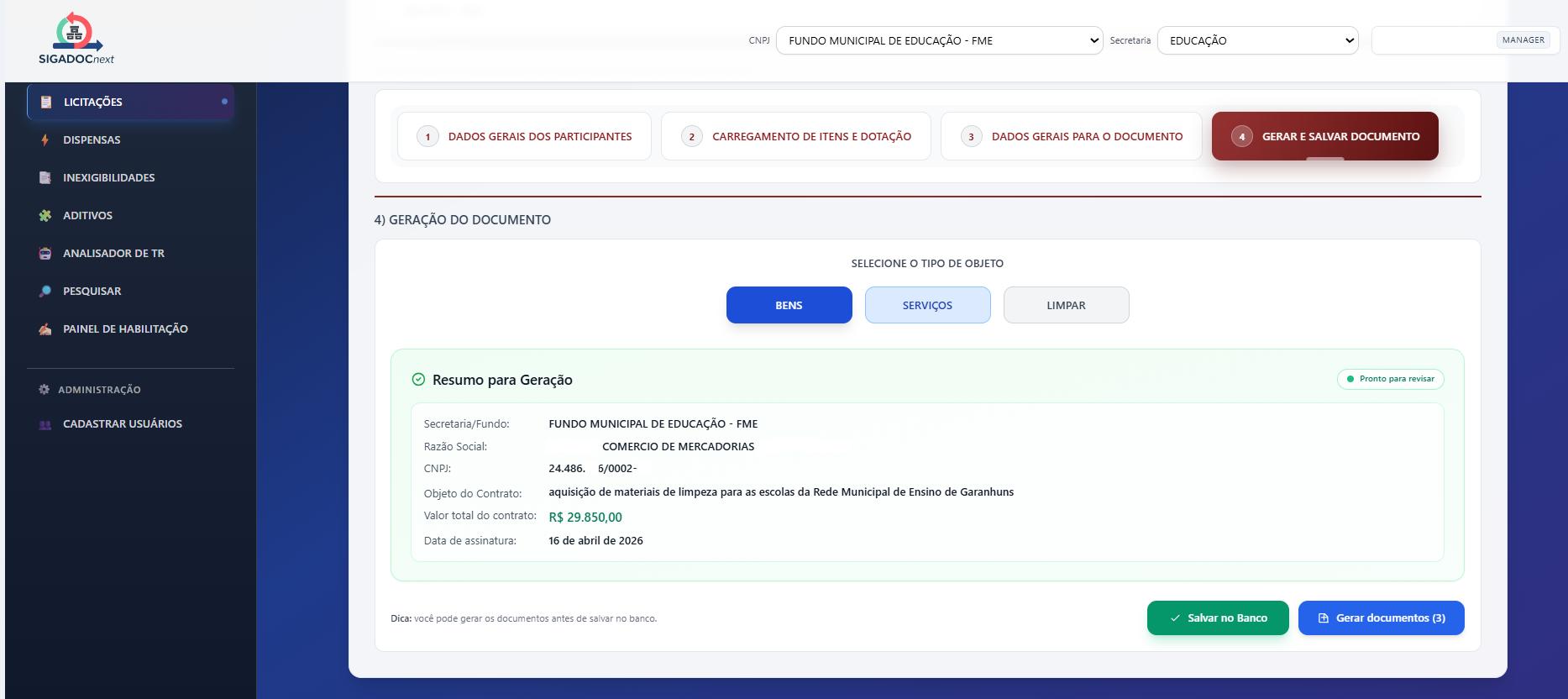Screen dimensions: 1568x699
Task: Click the Dispensas lightning bolt icon
Action: click(x=45, y=139)
